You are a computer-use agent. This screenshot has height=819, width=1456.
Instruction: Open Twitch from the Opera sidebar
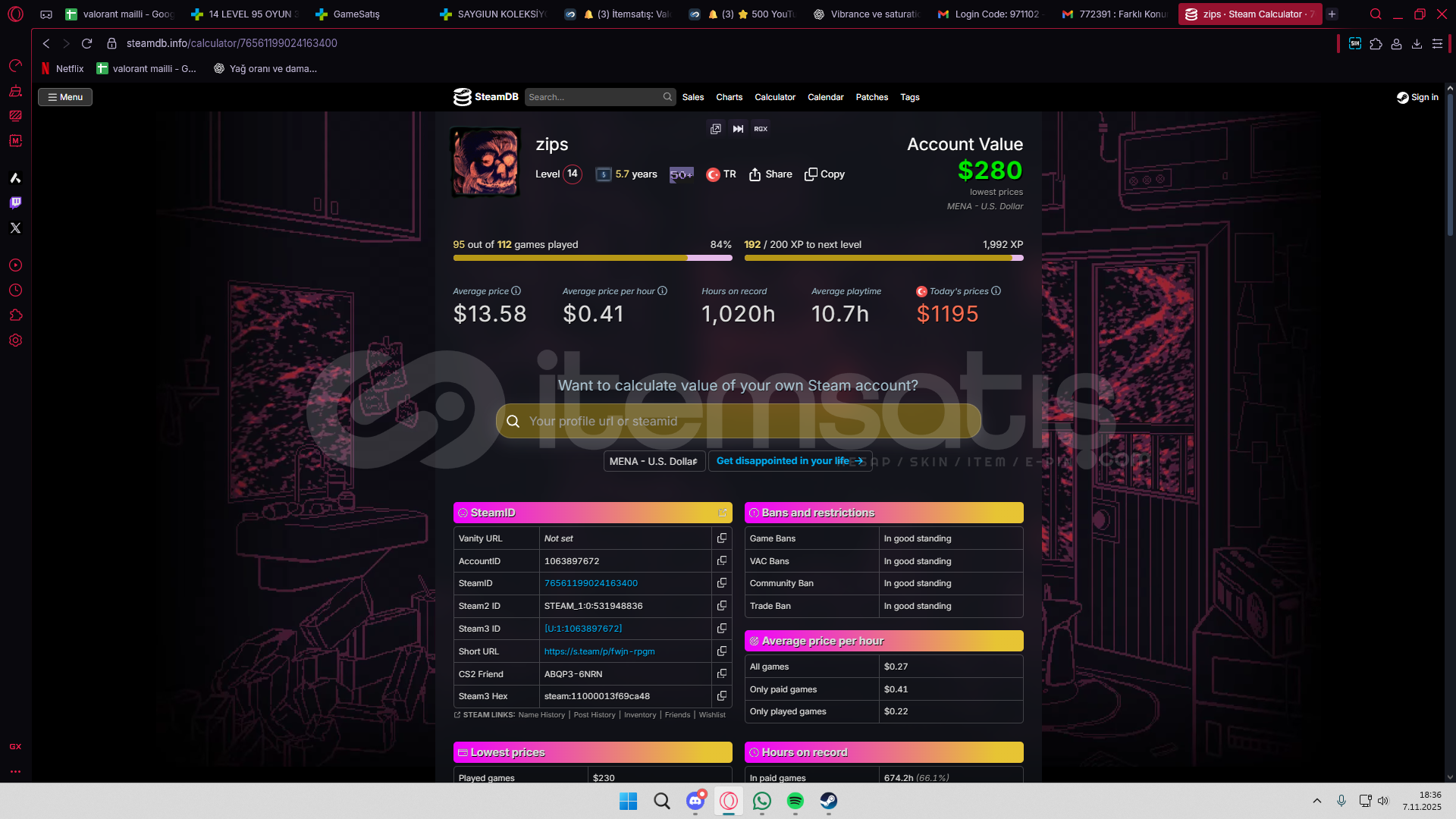(x=15, y=202)
